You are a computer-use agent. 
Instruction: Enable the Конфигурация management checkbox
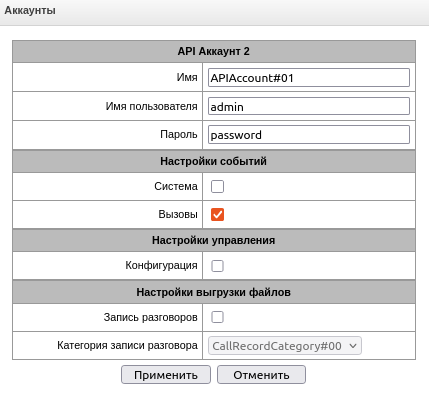click(217, 266)
